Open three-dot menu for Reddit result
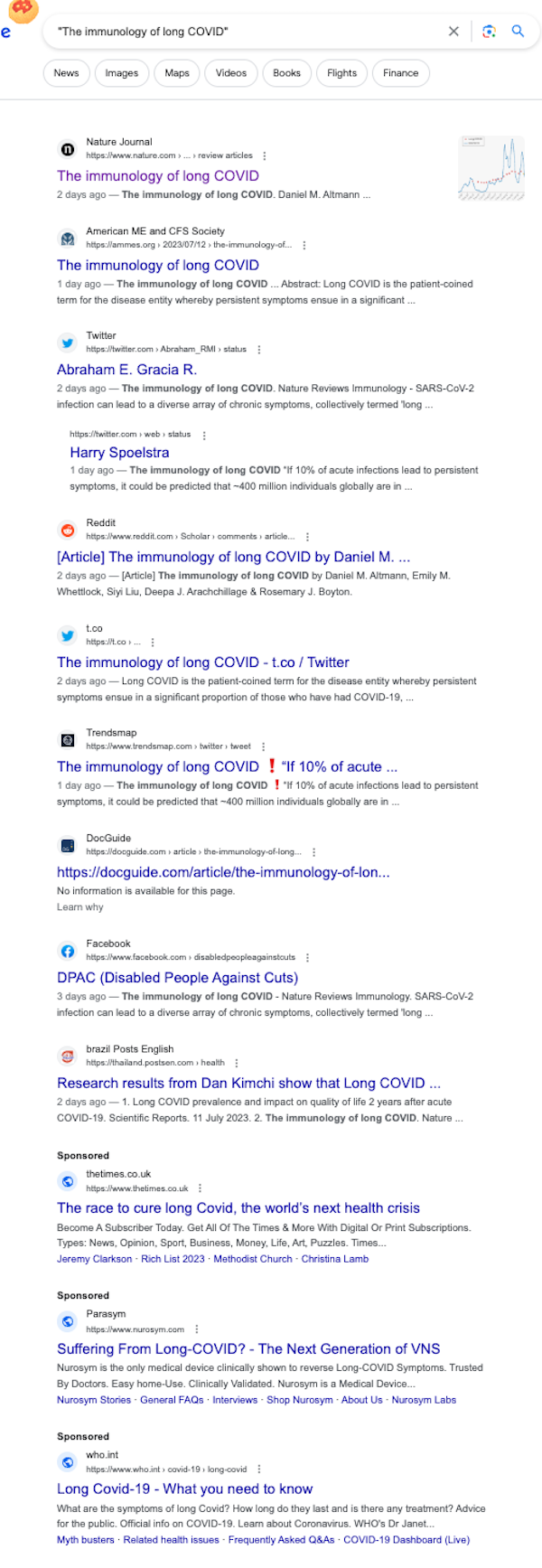The width and height of the screenshot is (542, 1568). (307, 537)
